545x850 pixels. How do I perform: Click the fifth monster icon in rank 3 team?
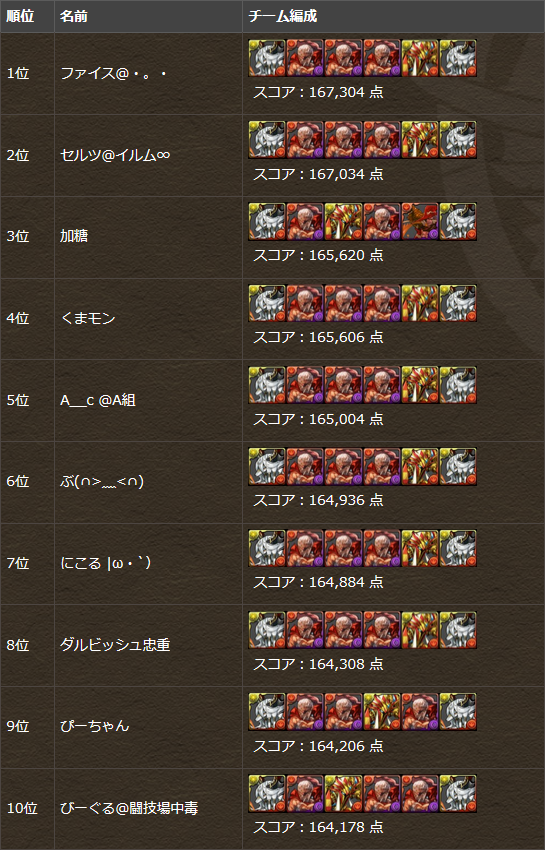click(420, 221)
